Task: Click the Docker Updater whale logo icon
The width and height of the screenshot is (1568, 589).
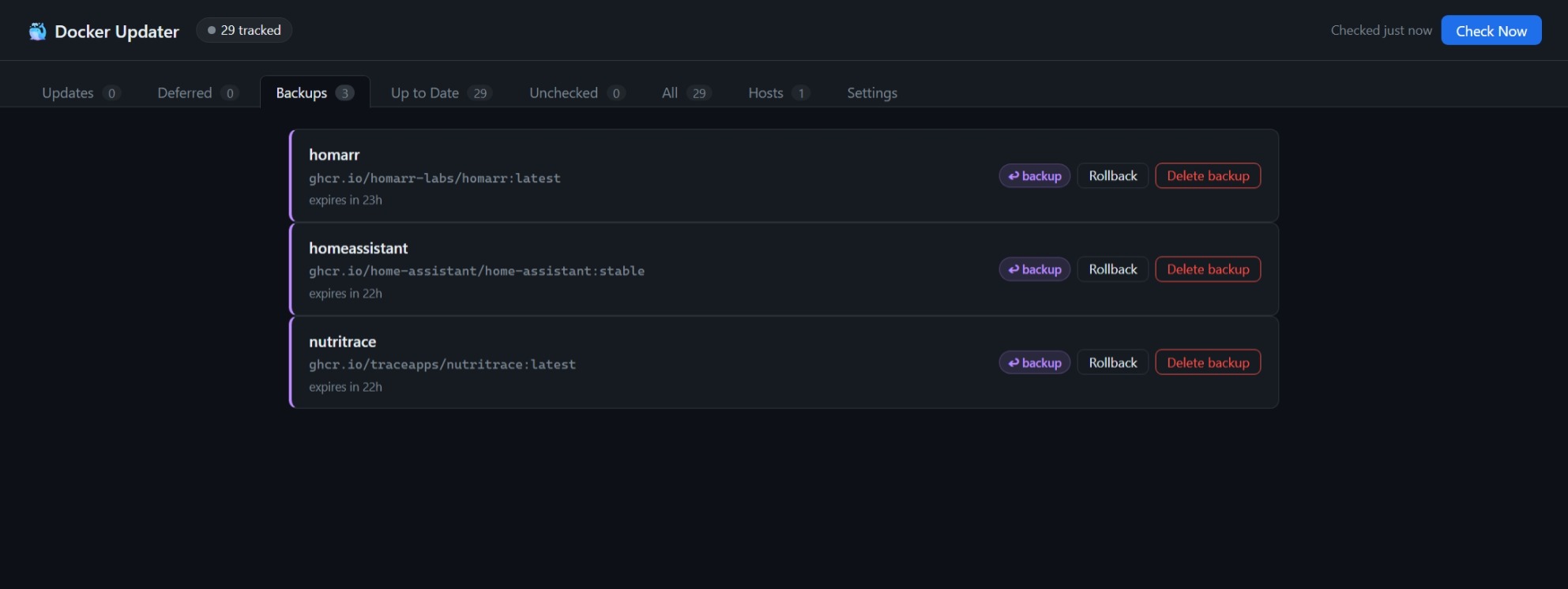Action: coord(37,32)
